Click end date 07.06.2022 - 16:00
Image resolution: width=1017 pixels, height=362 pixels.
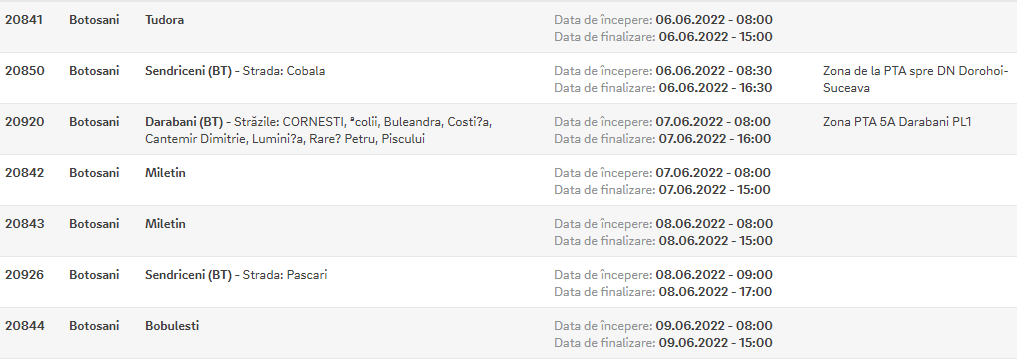click(x=715, y=139)
